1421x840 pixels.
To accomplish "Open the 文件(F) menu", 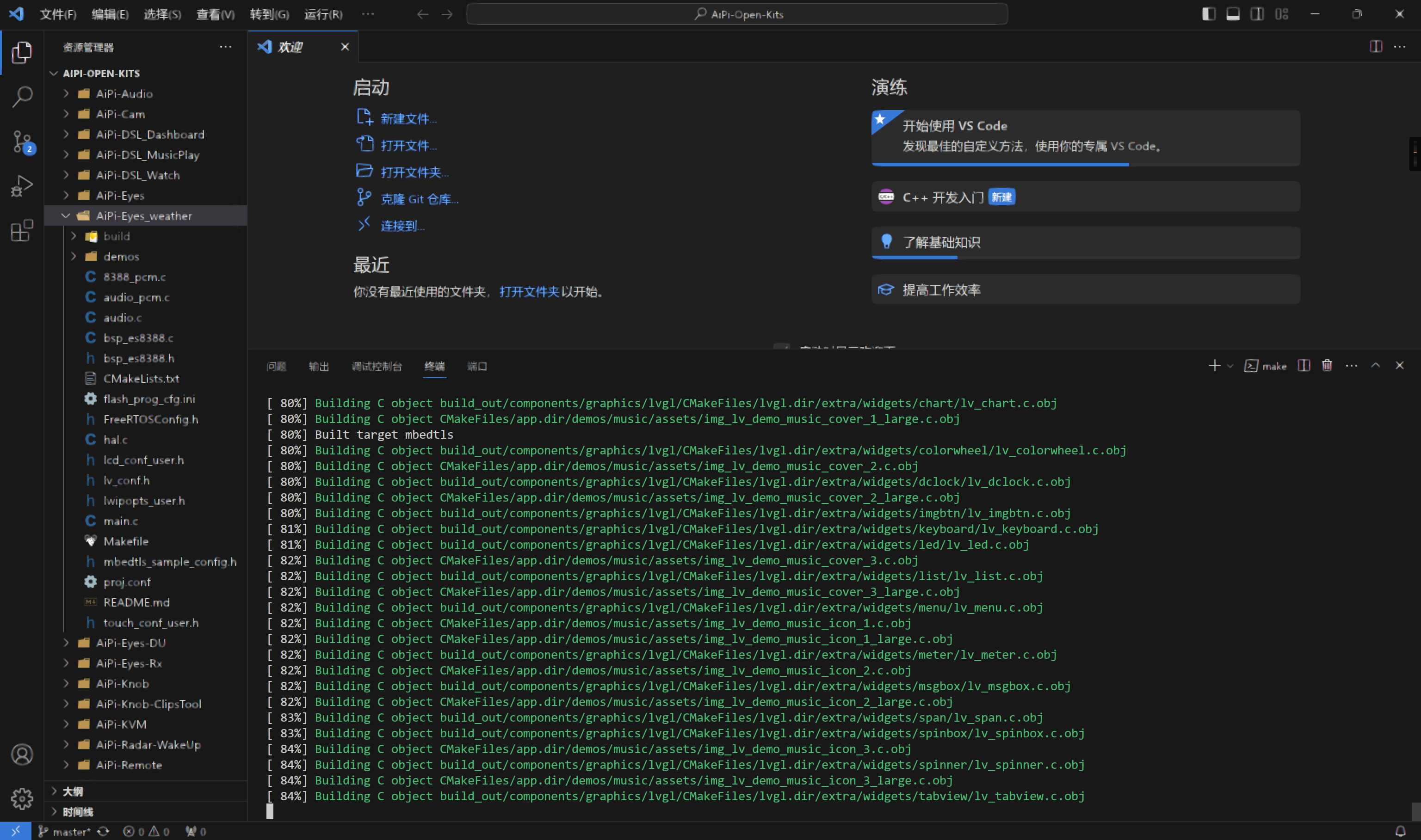I will pos(58,14).
